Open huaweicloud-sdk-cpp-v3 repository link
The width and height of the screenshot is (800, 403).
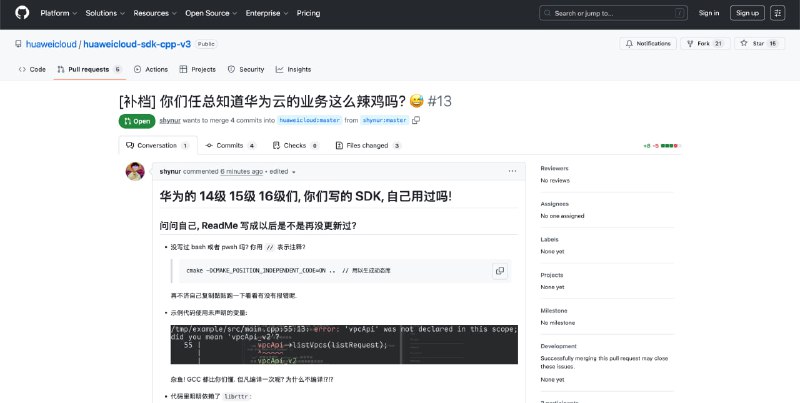[x=137, y=44]
